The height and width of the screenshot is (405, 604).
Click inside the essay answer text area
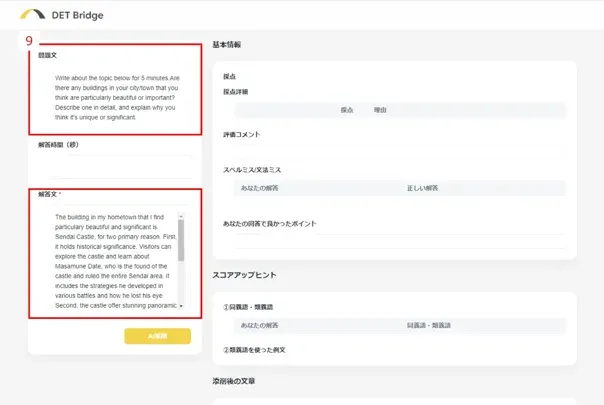click(x=115, y=261)
